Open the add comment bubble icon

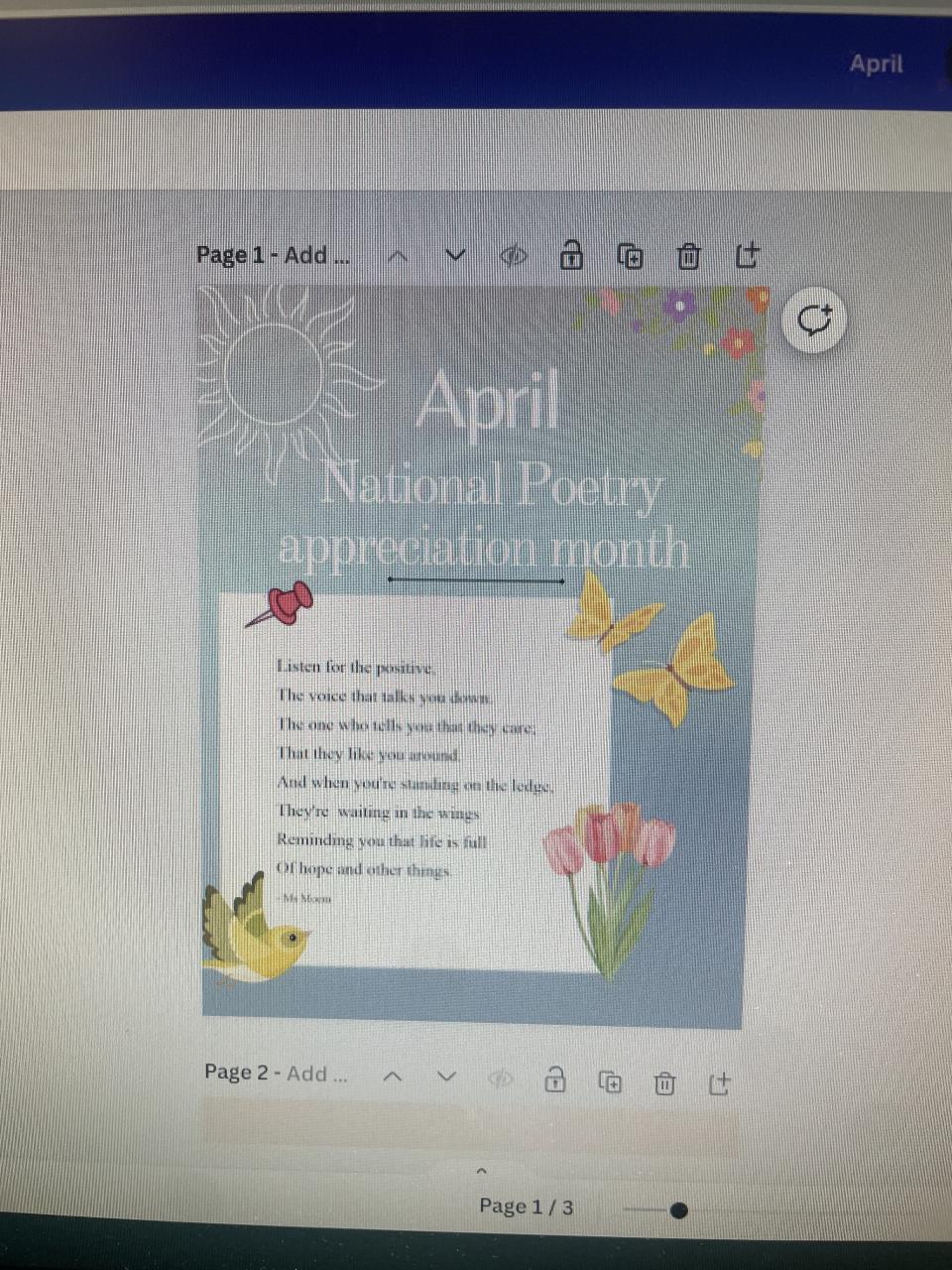pyautogui.click(x=815, y=319)
